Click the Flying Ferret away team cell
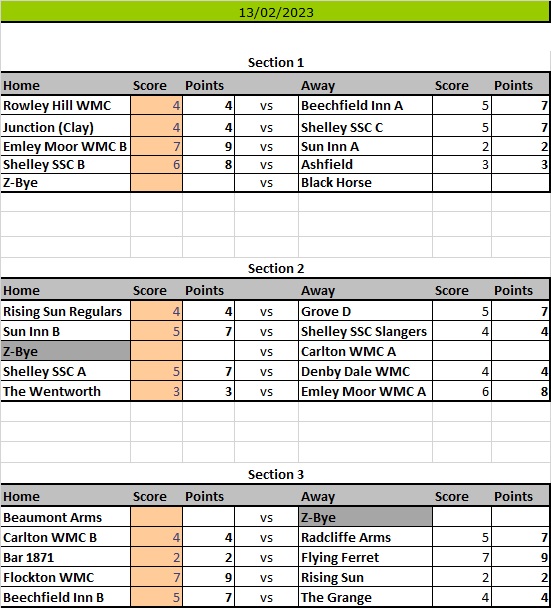 (365, 557)
